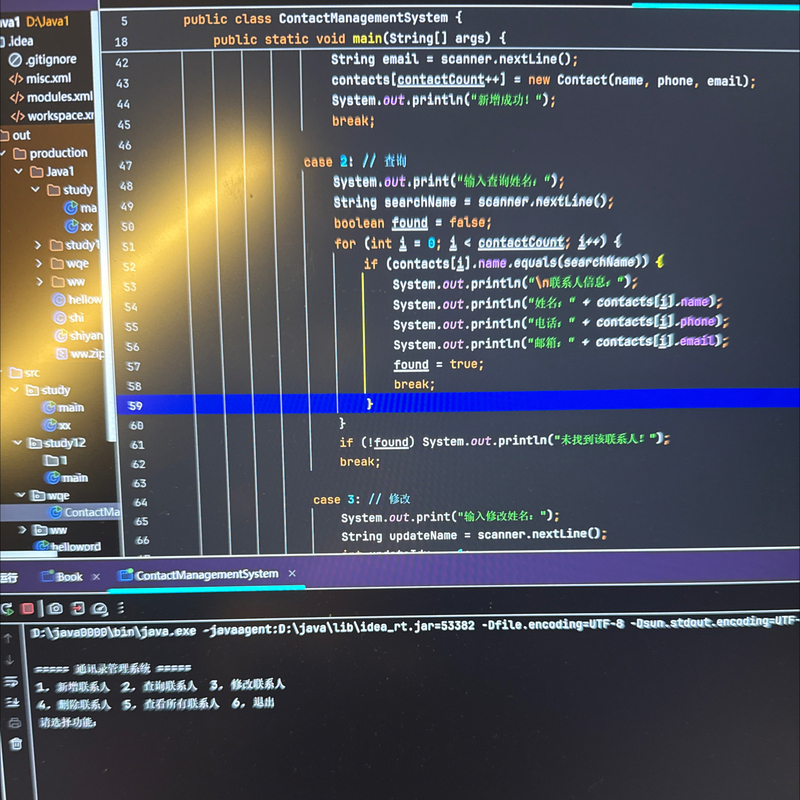
Task: Click the up arrow in console sidebar
Action: pos(8,637)
